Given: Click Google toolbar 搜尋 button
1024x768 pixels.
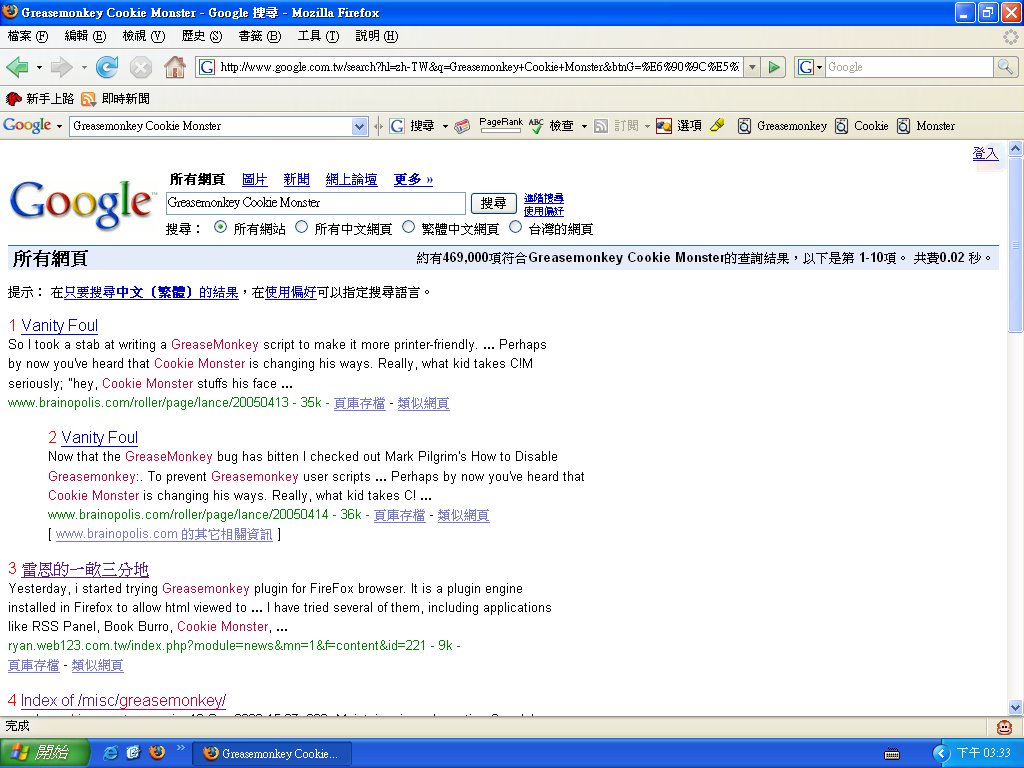Looking at the screenshot, I should pyautogui.click(x=412, y=126).
